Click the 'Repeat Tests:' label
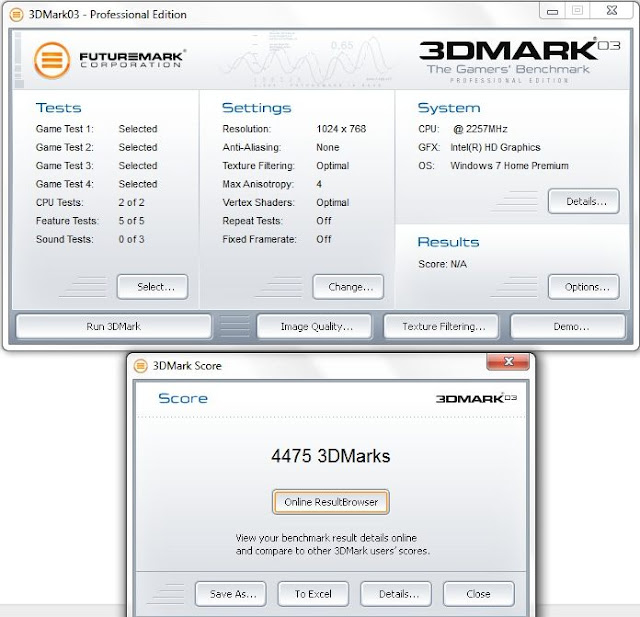Screen dimensions: 640x617 click(253, 221)
